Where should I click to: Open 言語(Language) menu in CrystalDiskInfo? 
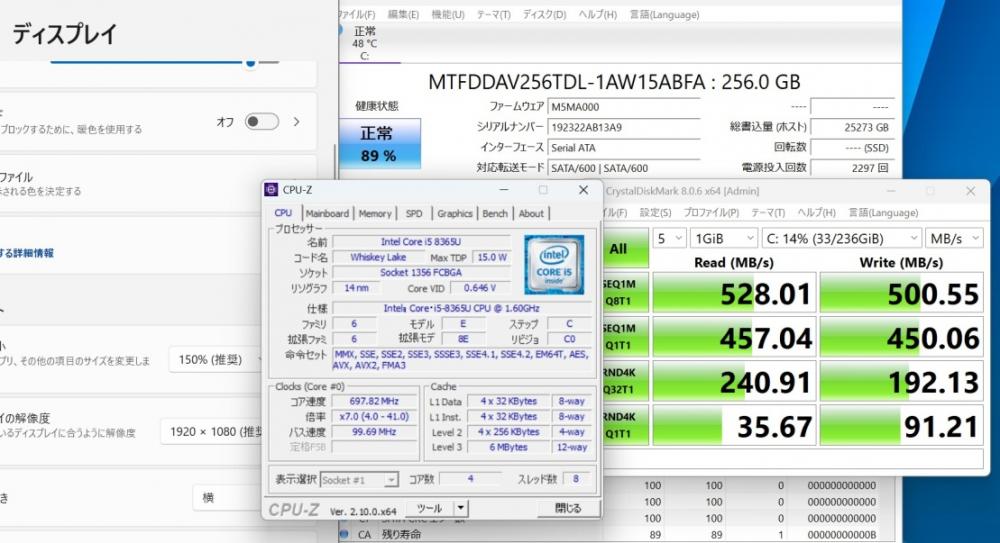point(665,14)
